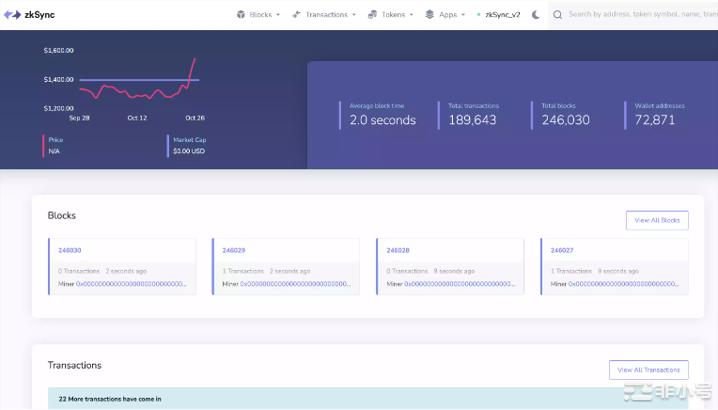Open block 246027 link
The height and width of the screenshot is (410, 718).
(562, 250)
